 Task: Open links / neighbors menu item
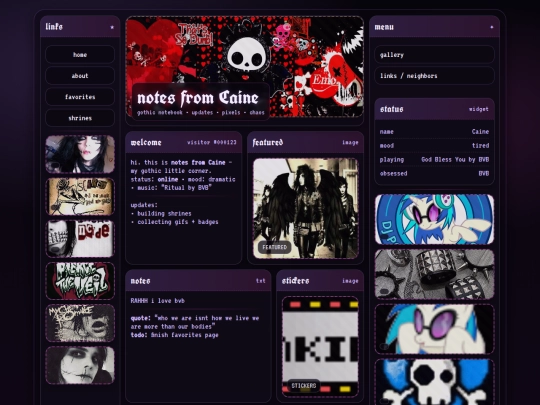434,76
